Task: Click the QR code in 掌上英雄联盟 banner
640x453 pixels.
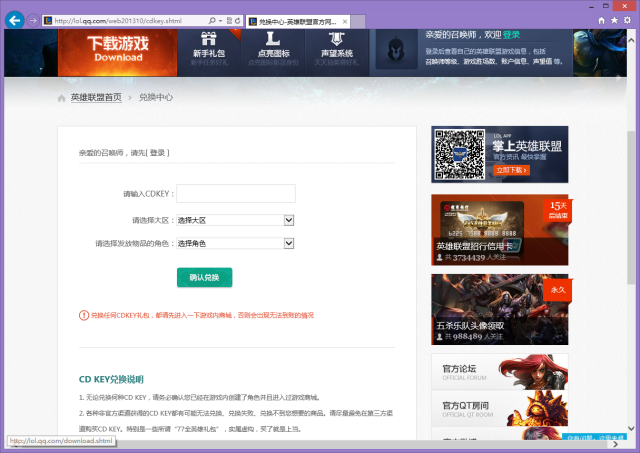Action: (x=459, y=154)
